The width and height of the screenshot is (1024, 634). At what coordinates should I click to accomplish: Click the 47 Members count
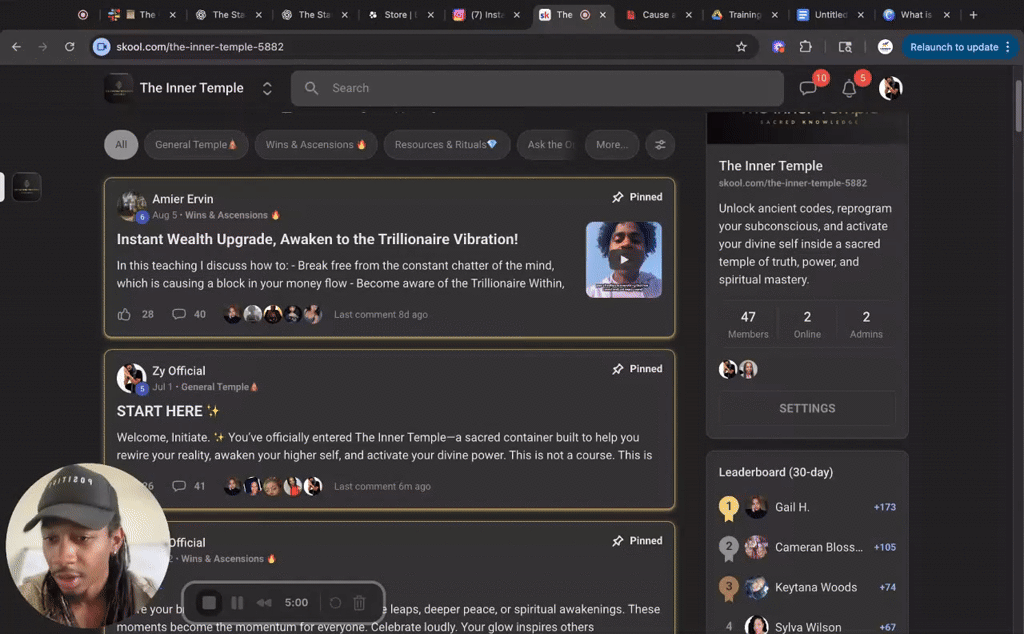748,325
